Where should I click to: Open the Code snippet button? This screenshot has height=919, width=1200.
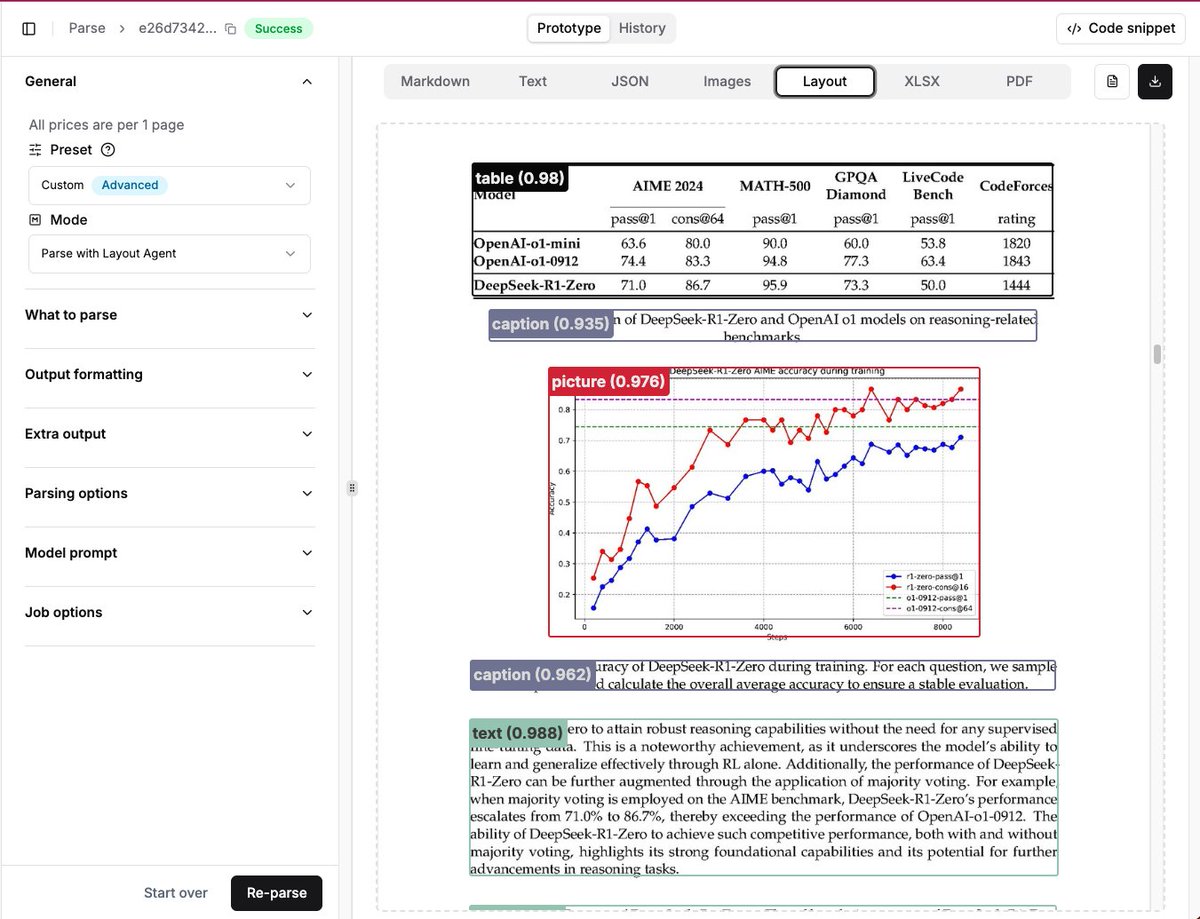pyautogui.click(x=1121, y=28)
